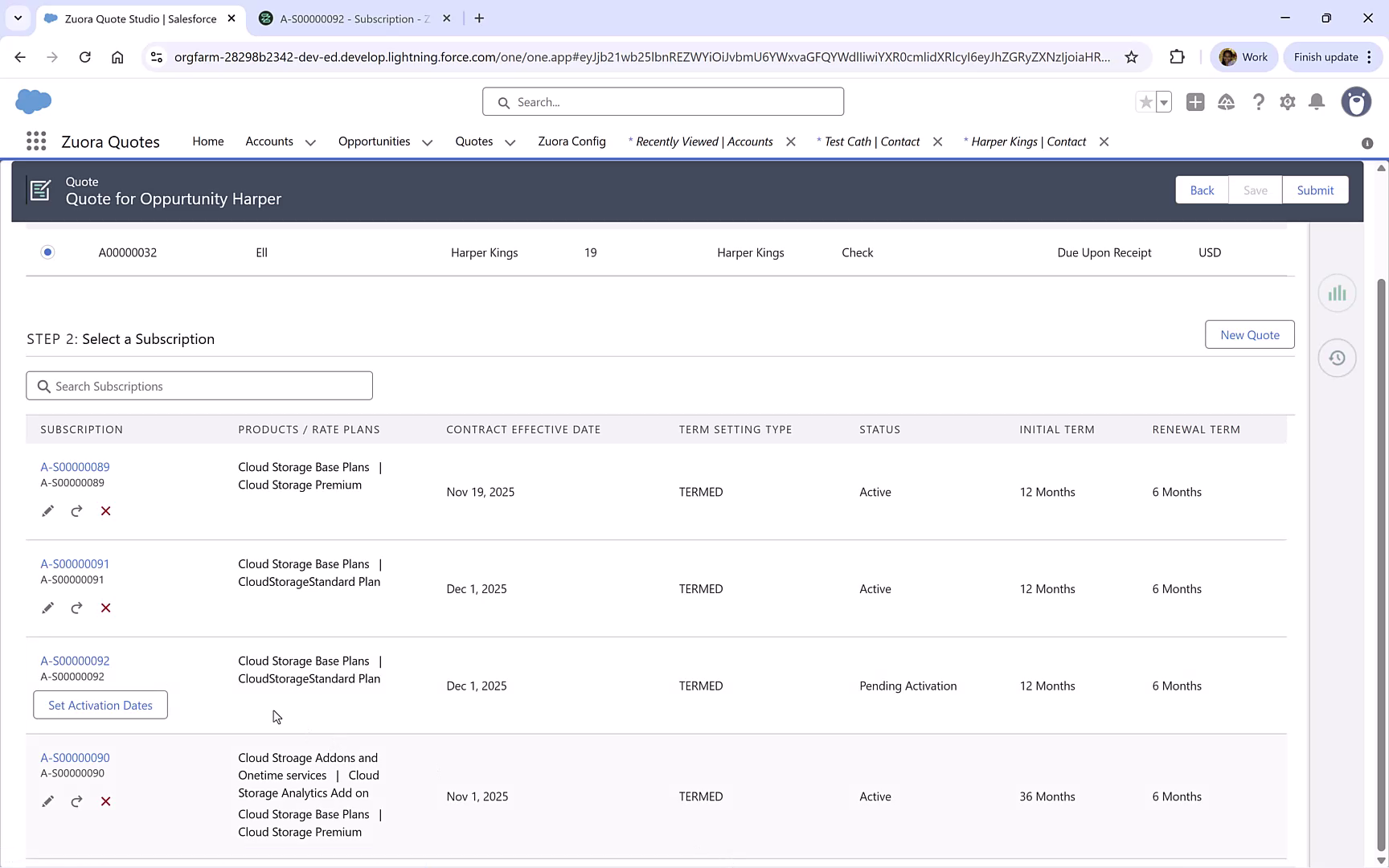The width and height of the screenshot is (1389, 868).
Task: Expand the Opportunities navigation dropdown chevron
Action: 427,142
